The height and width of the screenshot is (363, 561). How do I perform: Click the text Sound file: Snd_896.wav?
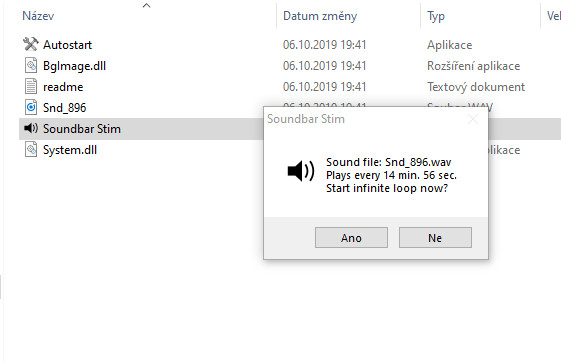[x=389, y=162]
